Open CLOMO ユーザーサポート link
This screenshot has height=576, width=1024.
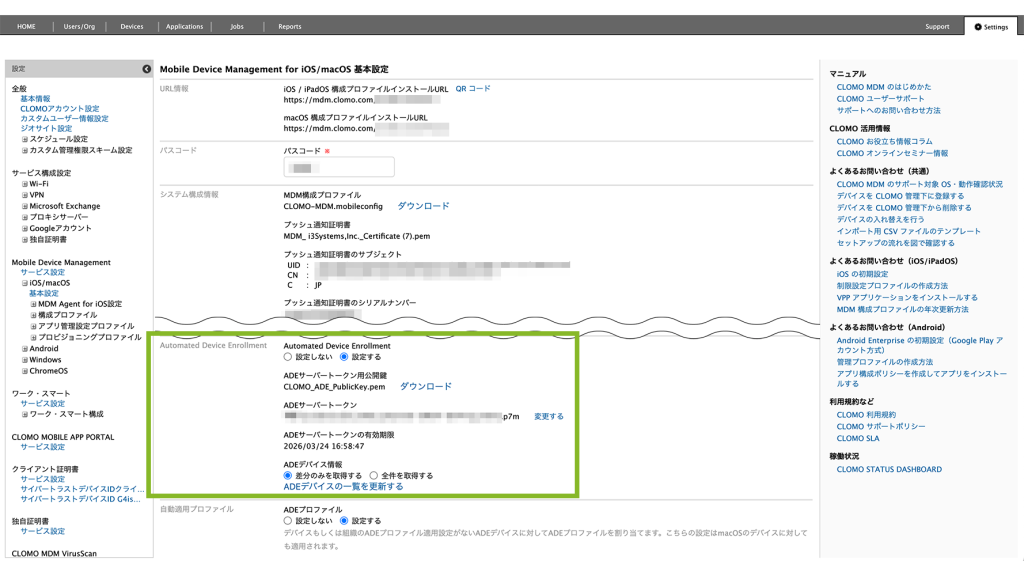(x=880, y=99)
